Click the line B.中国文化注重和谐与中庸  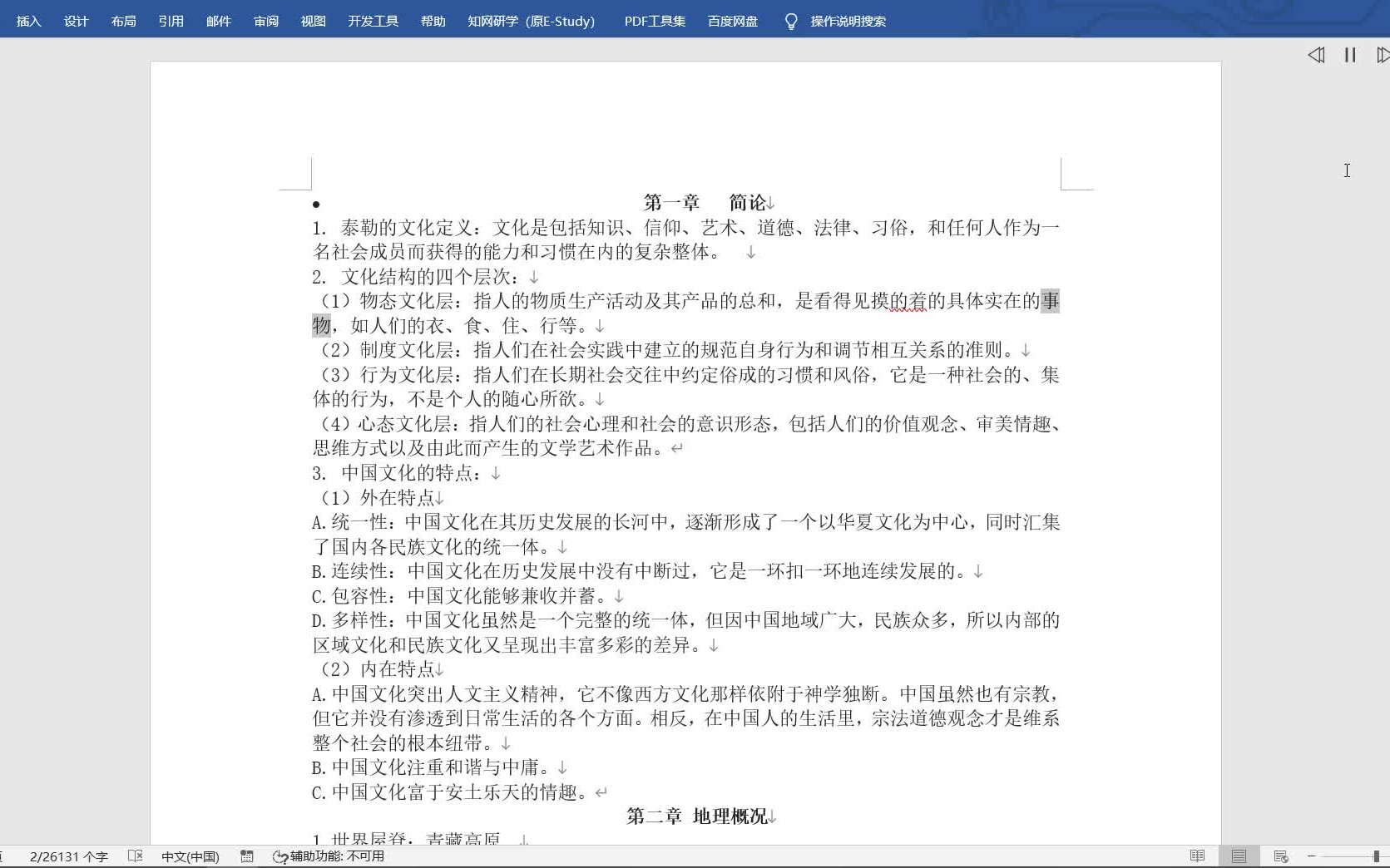click(x=433, y=767)
